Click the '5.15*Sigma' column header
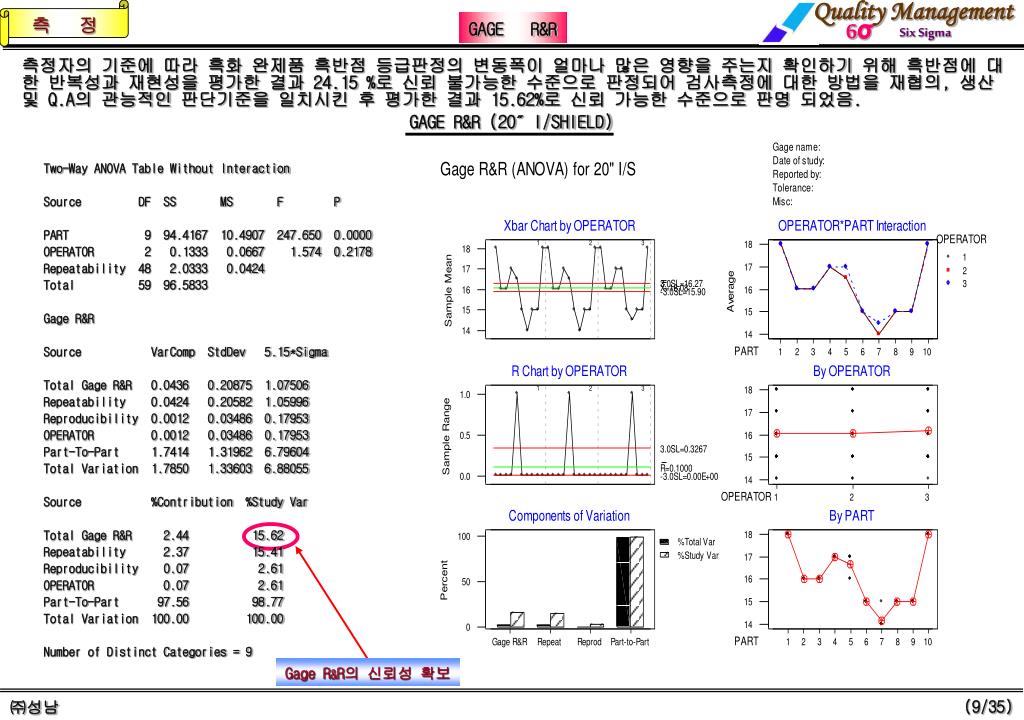 (296, 352)
